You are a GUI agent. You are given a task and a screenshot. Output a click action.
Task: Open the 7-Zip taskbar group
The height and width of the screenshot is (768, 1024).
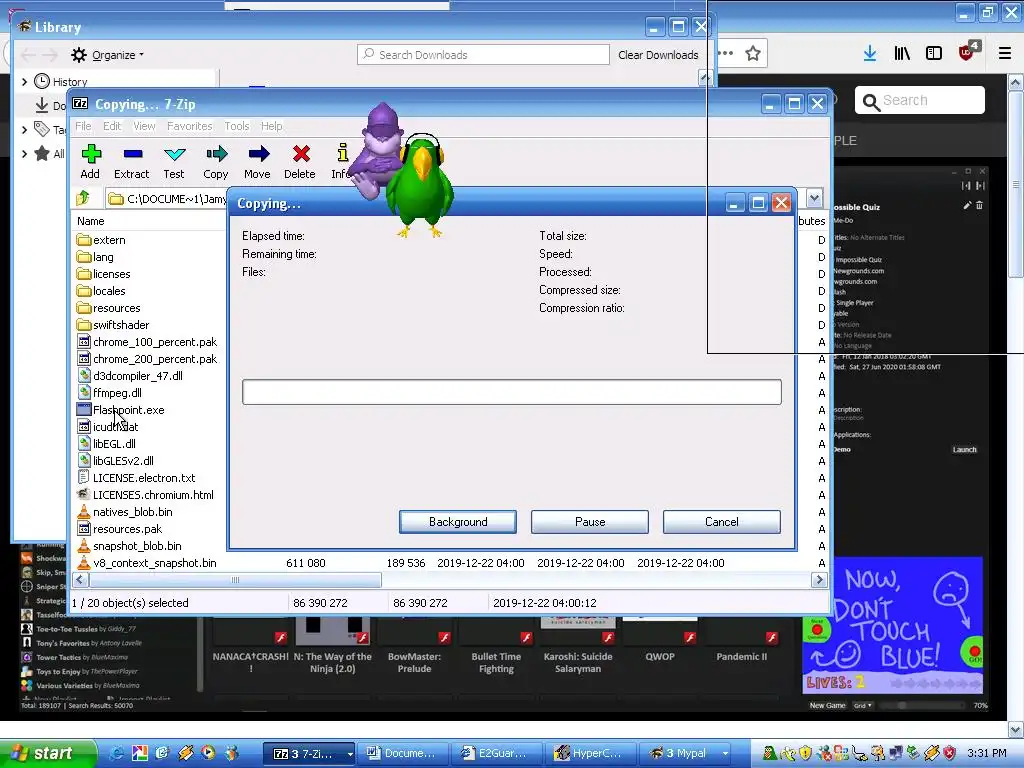coord(309,754)
